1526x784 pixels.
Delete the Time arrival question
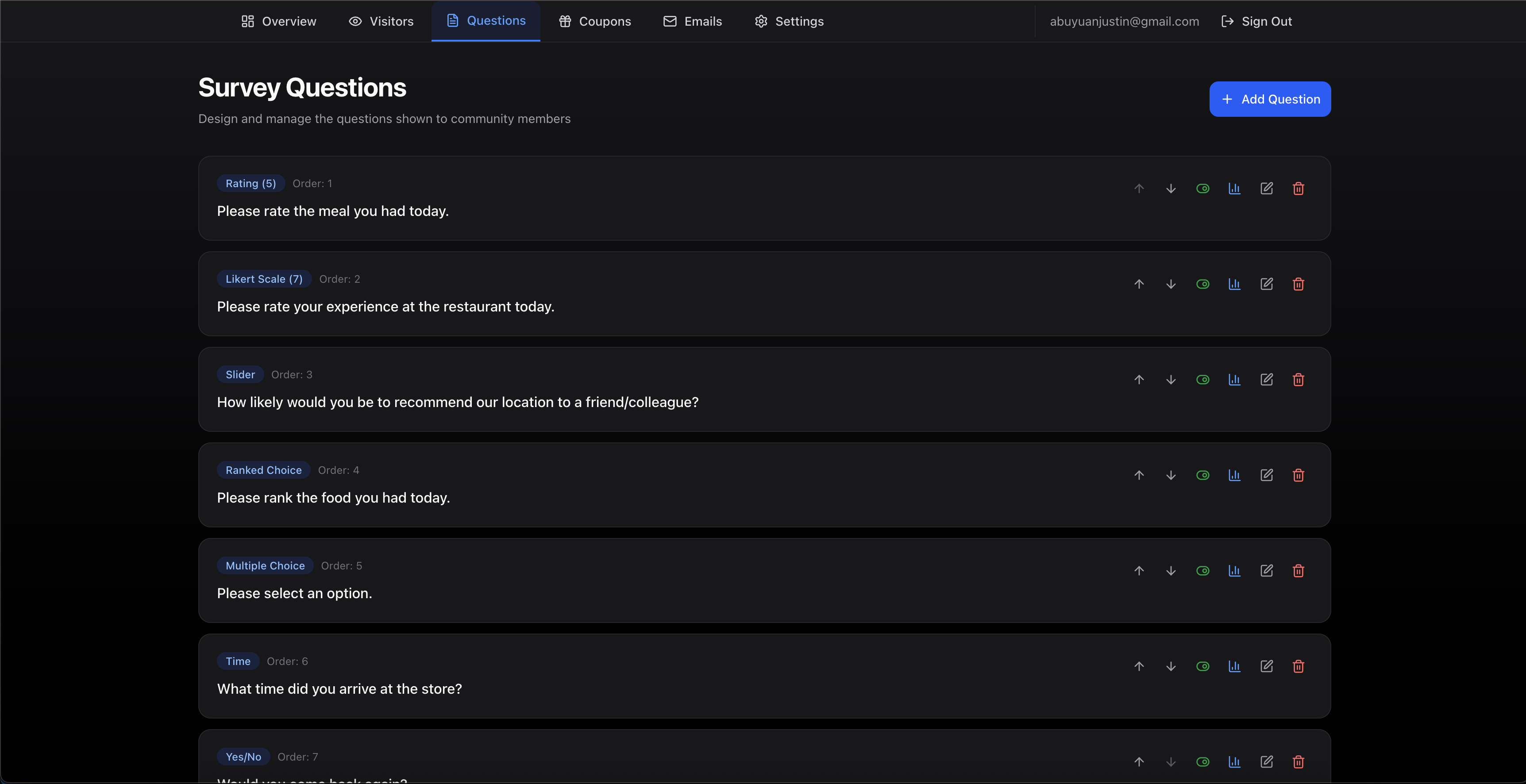pyautogui.click(x=1298, y=666)
